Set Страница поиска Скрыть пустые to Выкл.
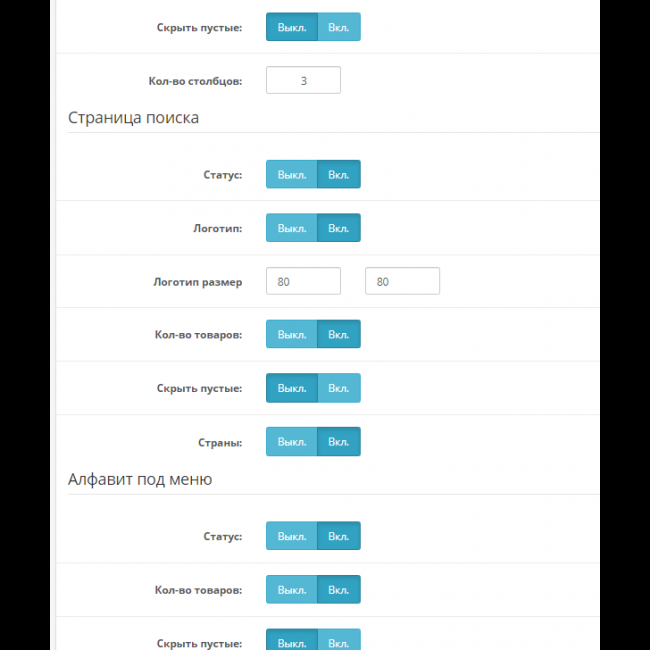Image resolution: width=650 pixels, height=650 pixels. [x=291, y=388]
